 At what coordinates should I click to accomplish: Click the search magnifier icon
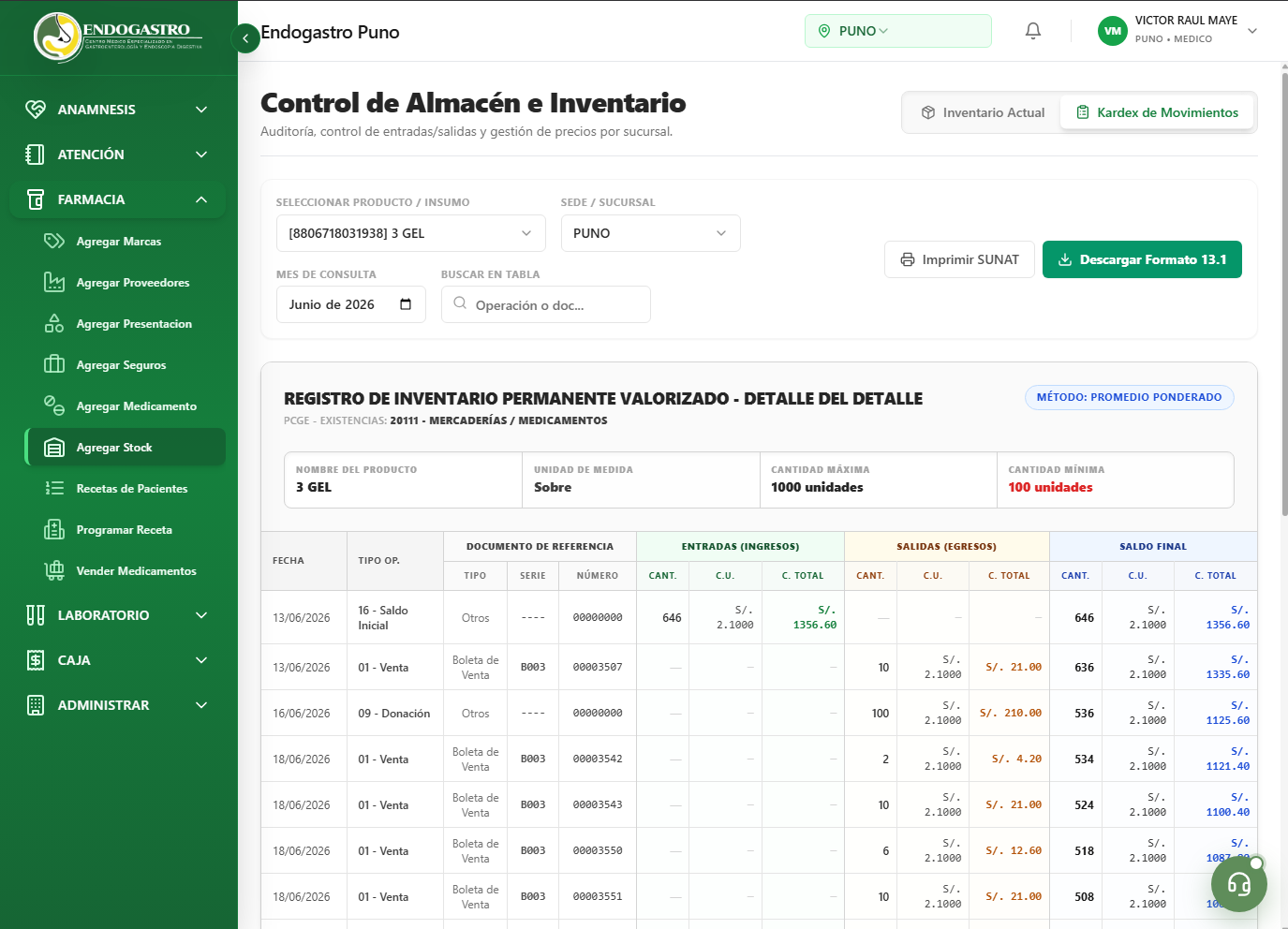click(x=460, y=302)
